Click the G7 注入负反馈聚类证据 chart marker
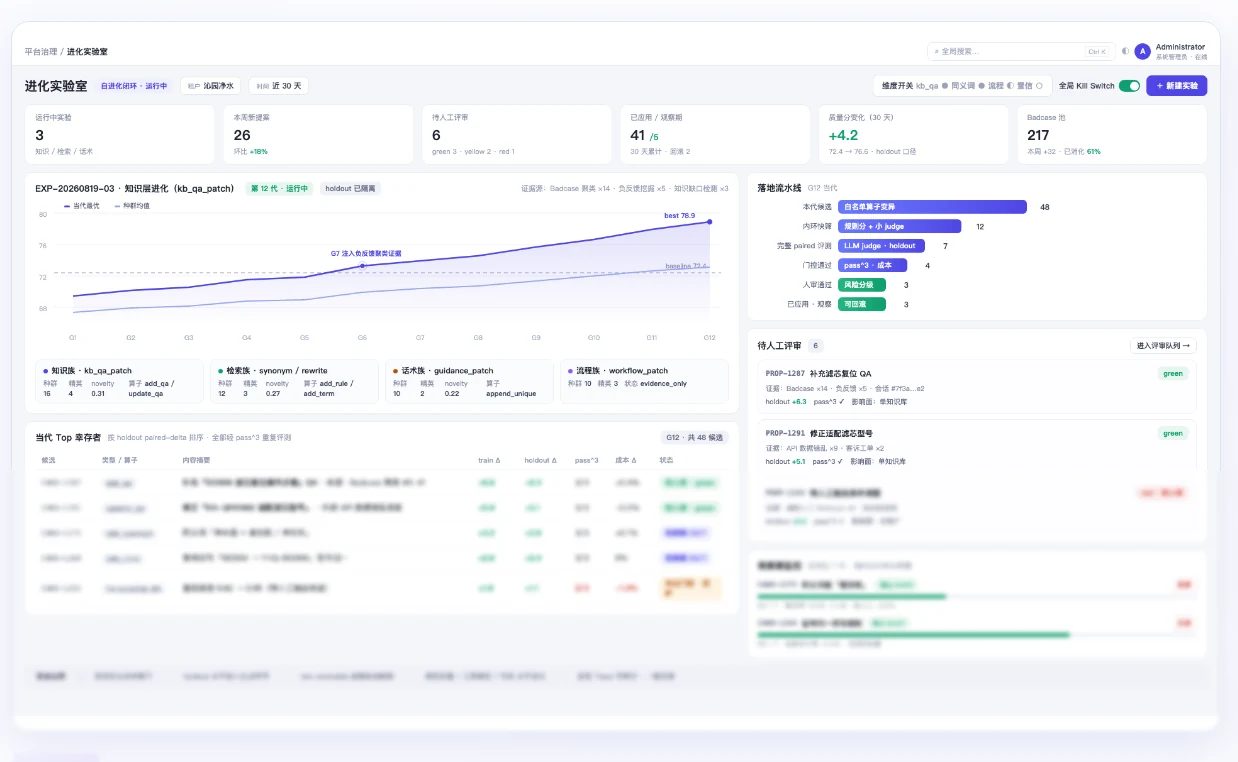Viewport: 1238px width, 762px height. [363, 266]
